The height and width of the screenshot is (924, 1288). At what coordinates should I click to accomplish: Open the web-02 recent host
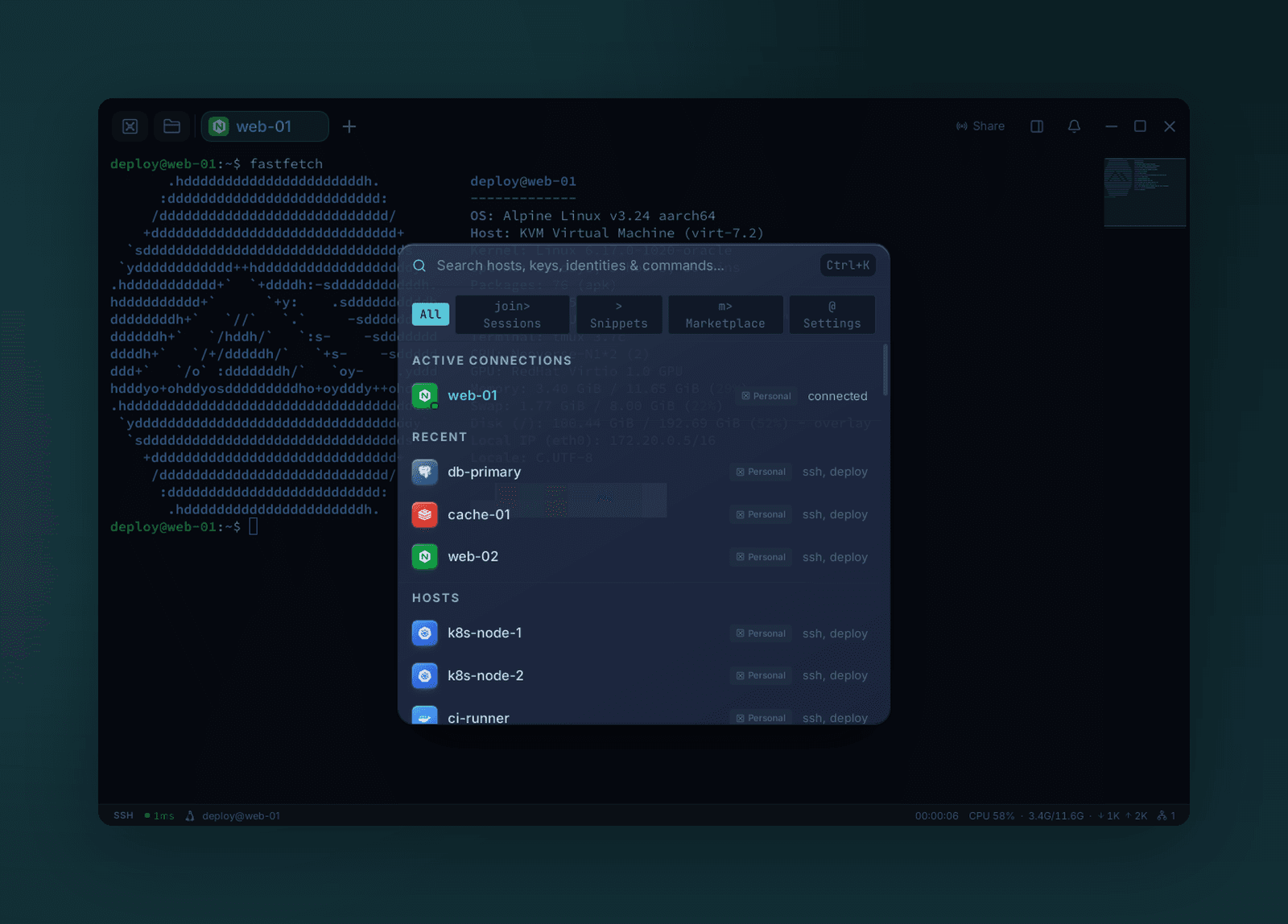coord(642,557)
